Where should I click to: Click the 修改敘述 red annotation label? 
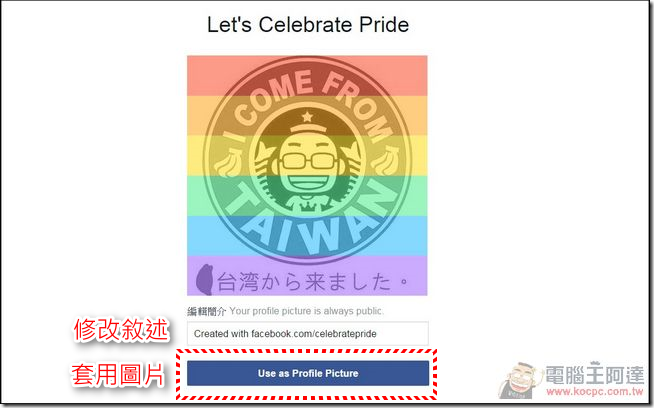click(121, 330)
